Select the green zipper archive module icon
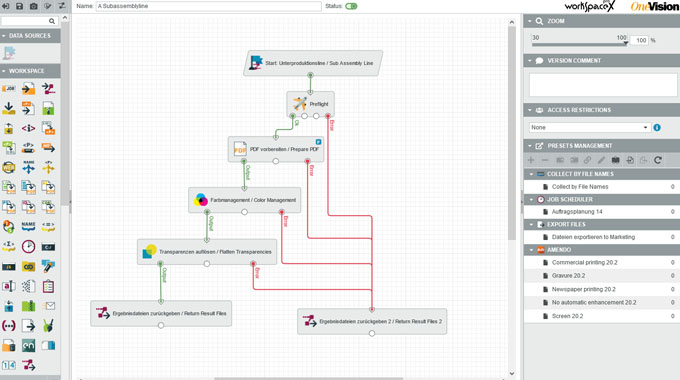This screenshot has width=680, height=380. [28, 306]
